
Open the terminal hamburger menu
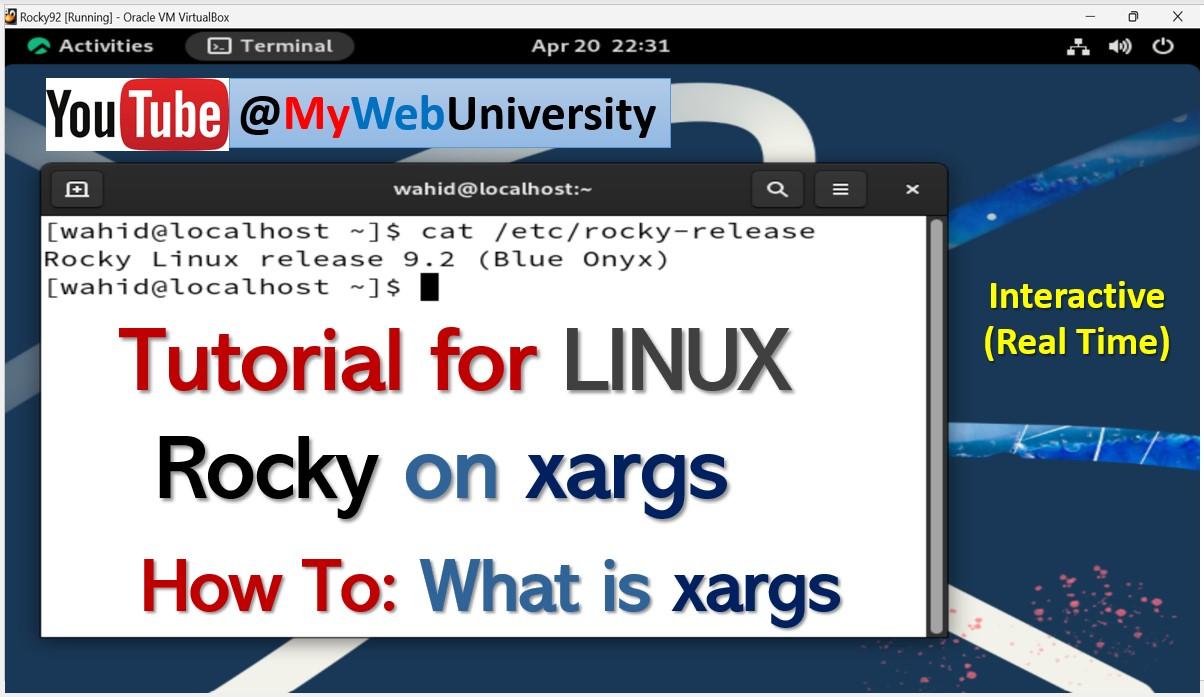(840, 189)
